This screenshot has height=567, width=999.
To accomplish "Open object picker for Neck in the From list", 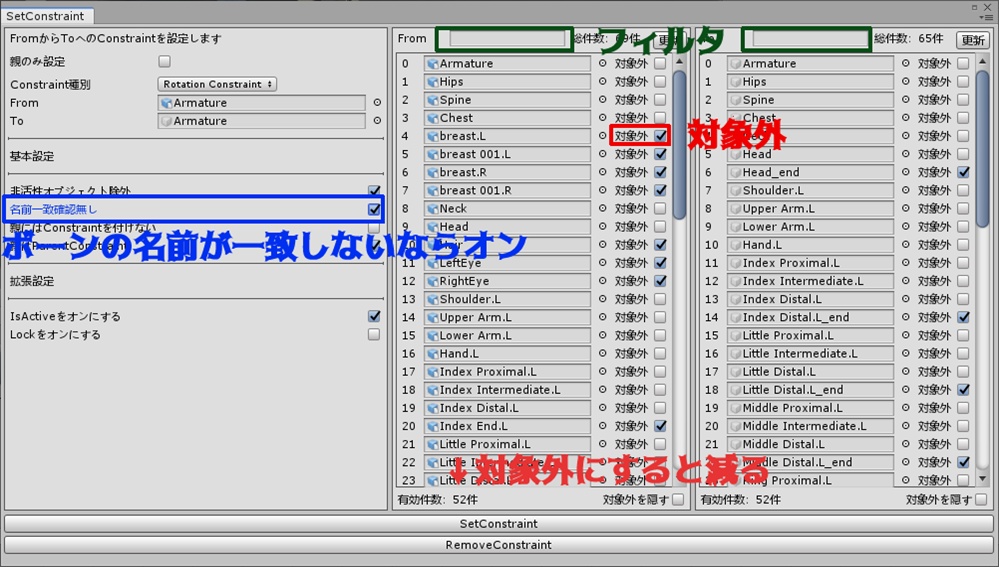I will click(602, 208).
